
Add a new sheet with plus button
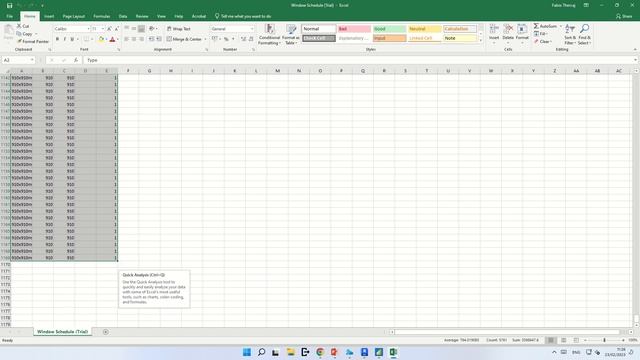tap(106, 332)
